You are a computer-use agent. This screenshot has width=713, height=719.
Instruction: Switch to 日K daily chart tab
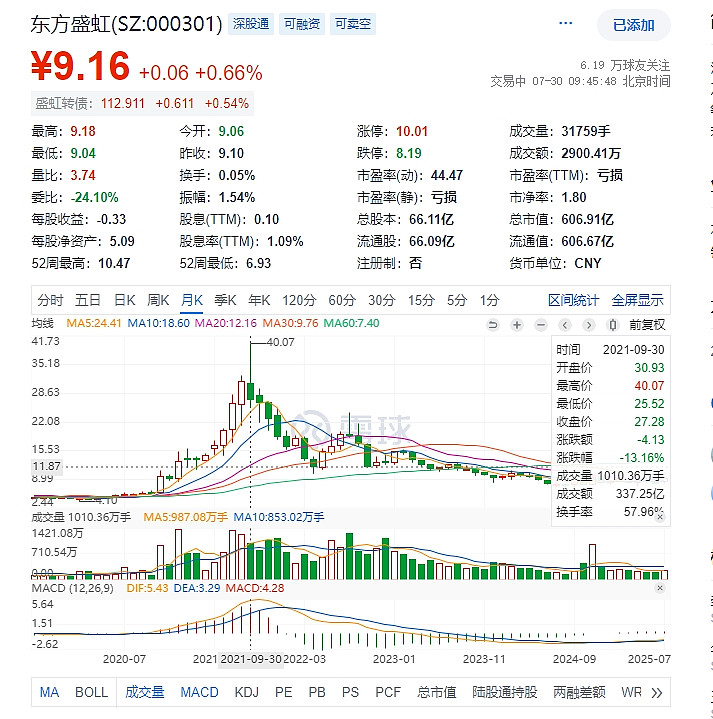pos(125,300)
